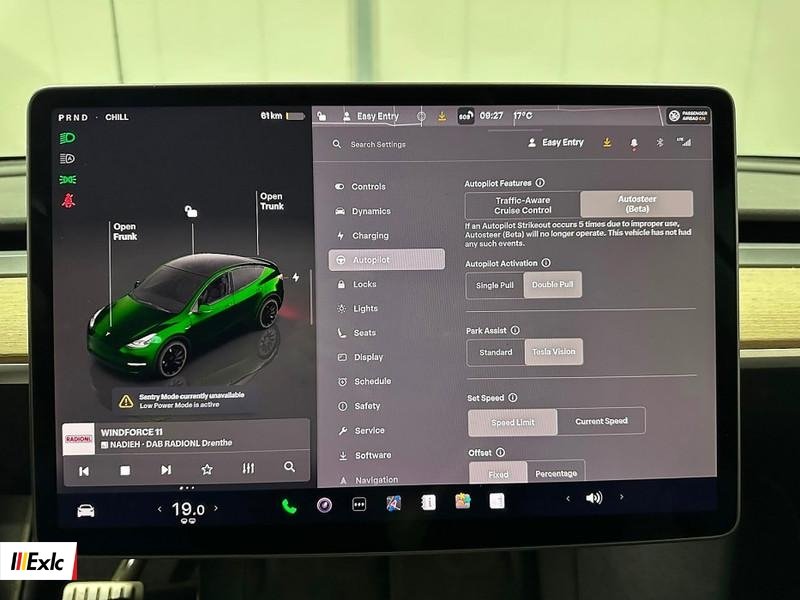Open Bluetooth settings icon
This screenshot has width=800, height=600.
pyautogui.click(x=660, y=143)
